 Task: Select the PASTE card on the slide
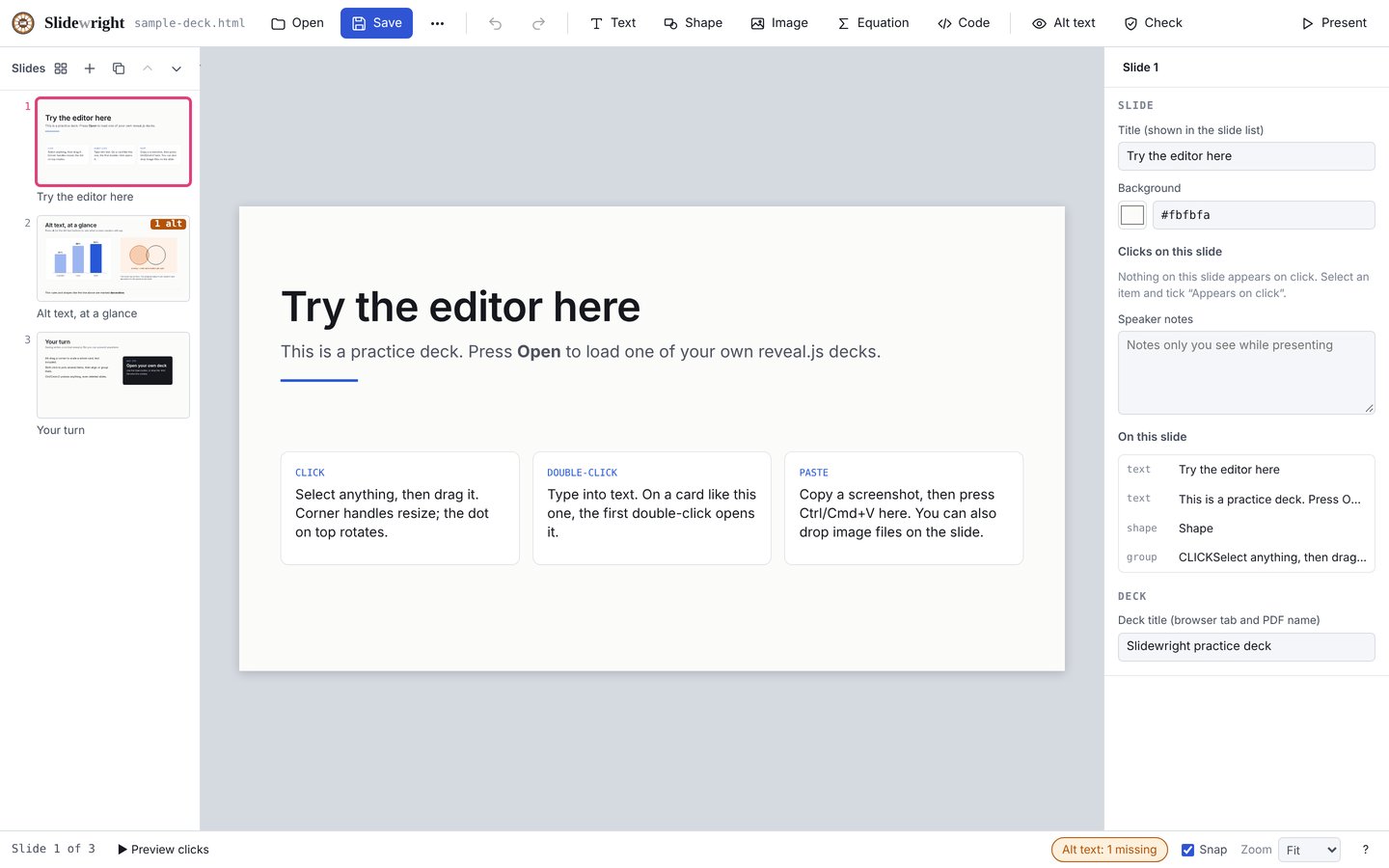904,508
